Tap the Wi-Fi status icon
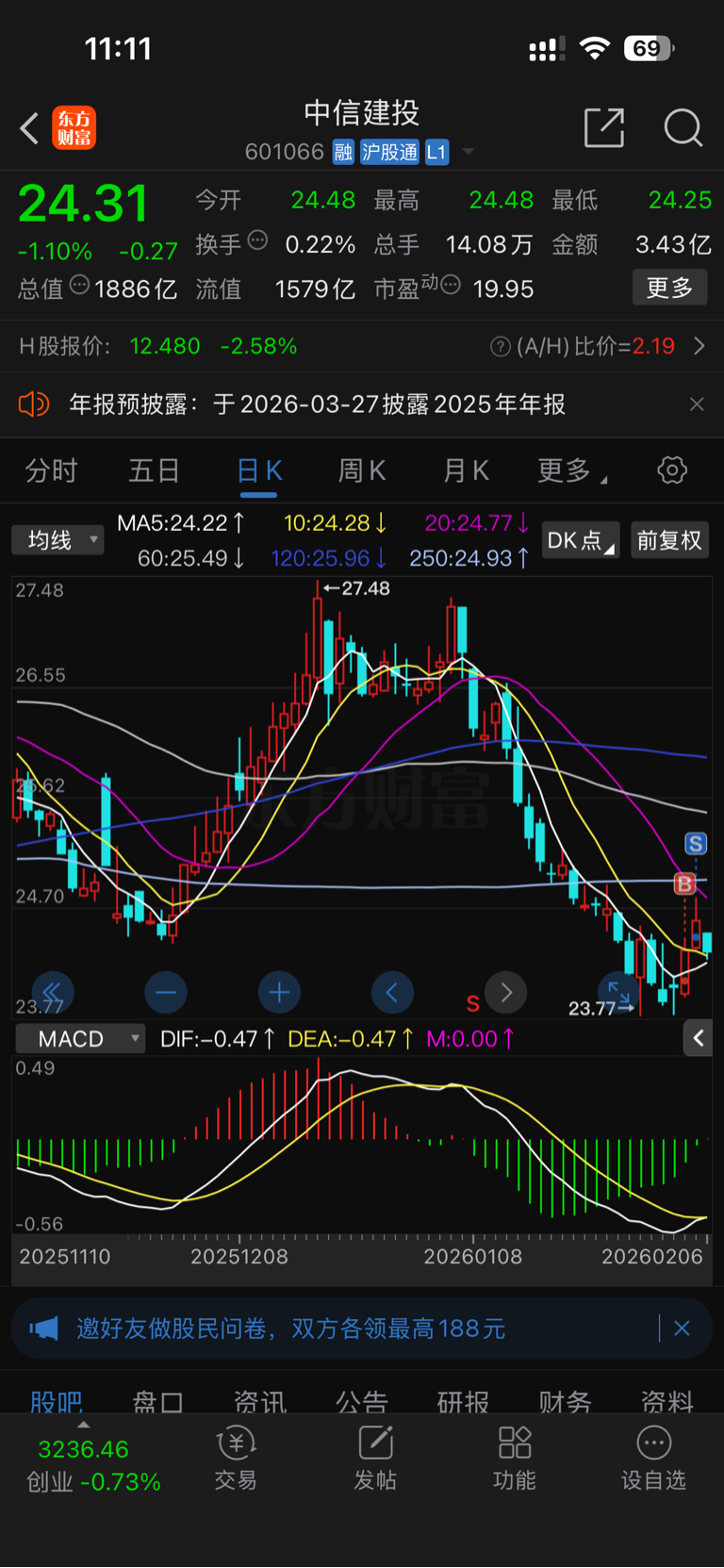 click(595, 48)
